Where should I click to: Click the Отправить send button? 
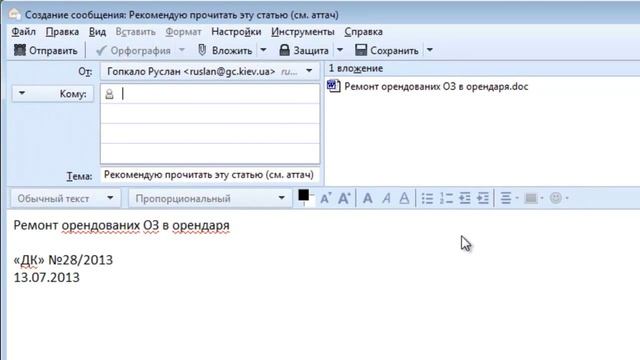45,51
